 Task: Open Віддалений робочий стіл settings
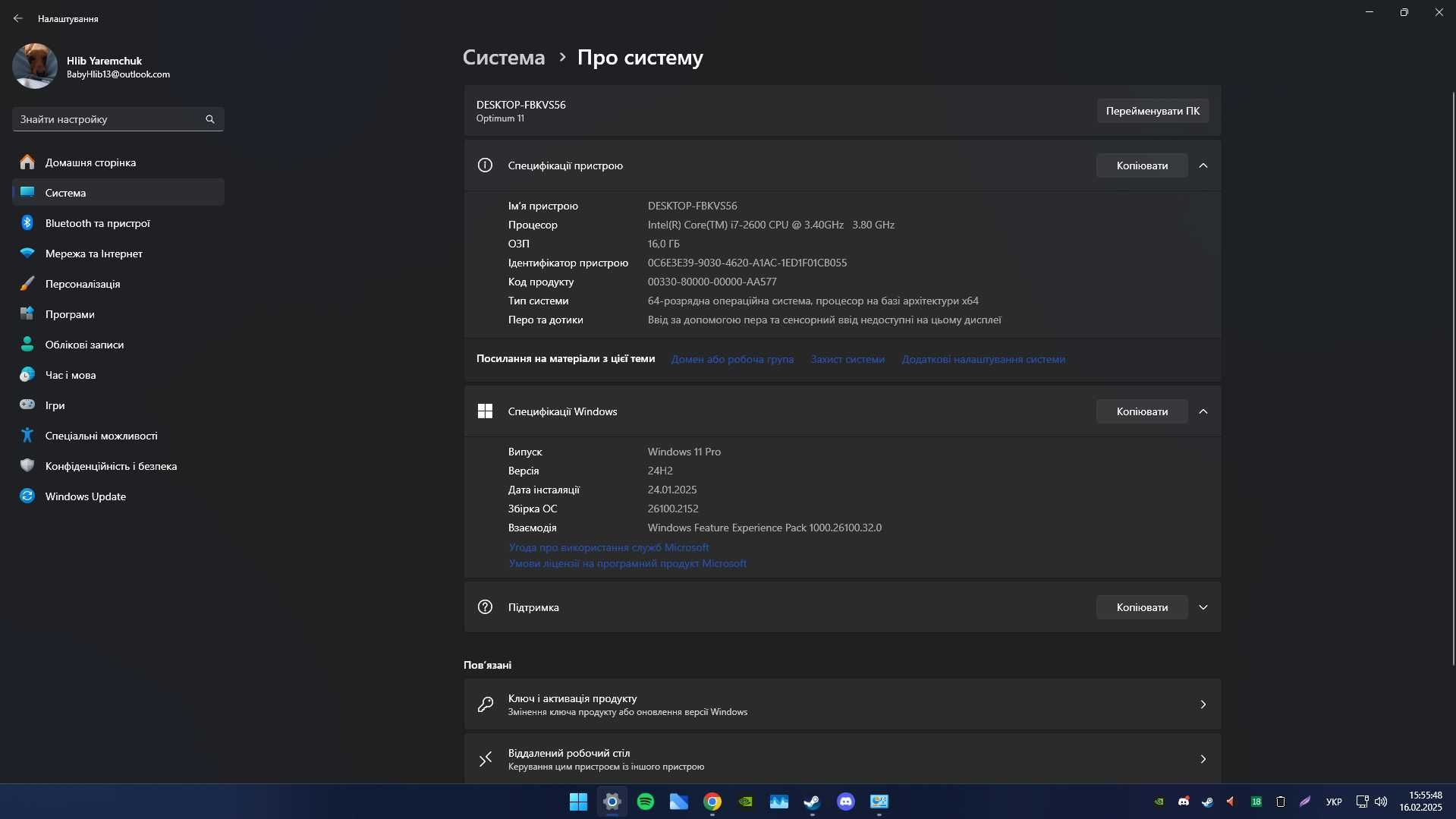click(842, 759)
